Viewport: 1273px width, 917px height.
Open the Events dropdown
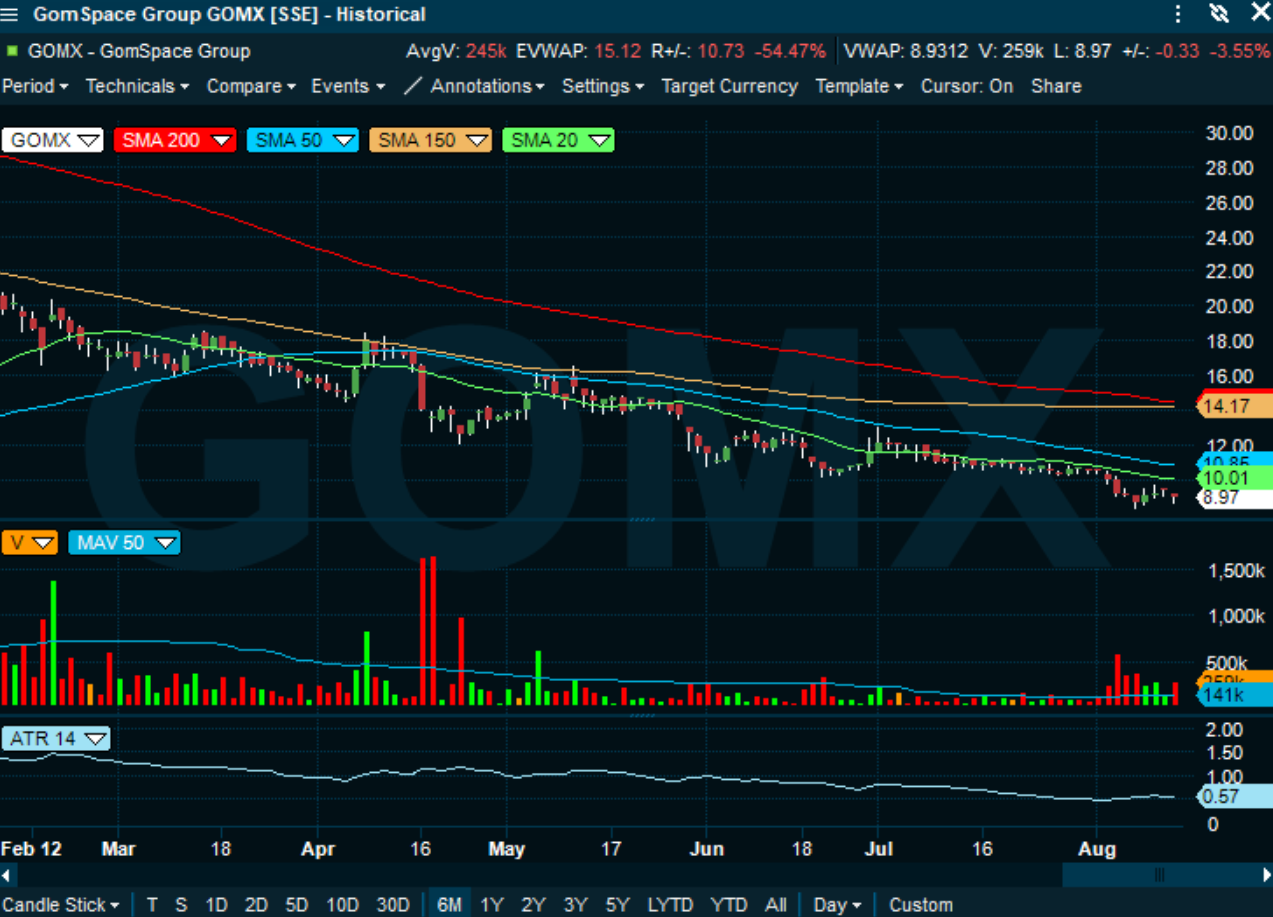coord(348,86)
